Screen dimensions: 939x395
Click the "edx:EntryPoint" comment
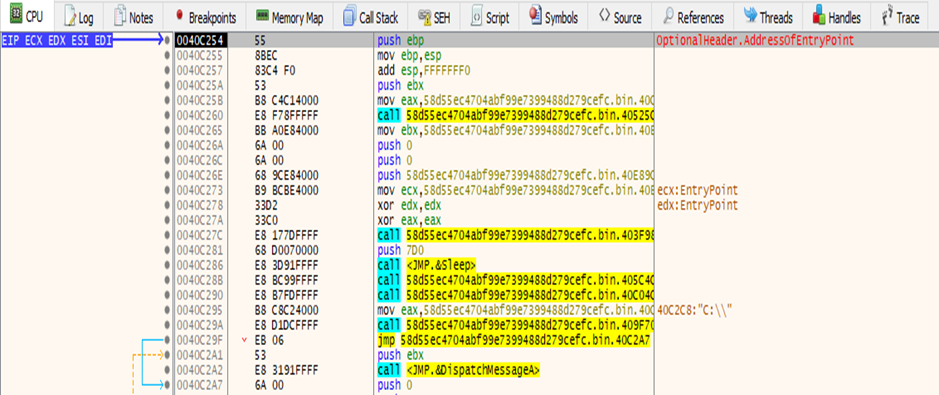pyautogui.click(x=697, y=205)
